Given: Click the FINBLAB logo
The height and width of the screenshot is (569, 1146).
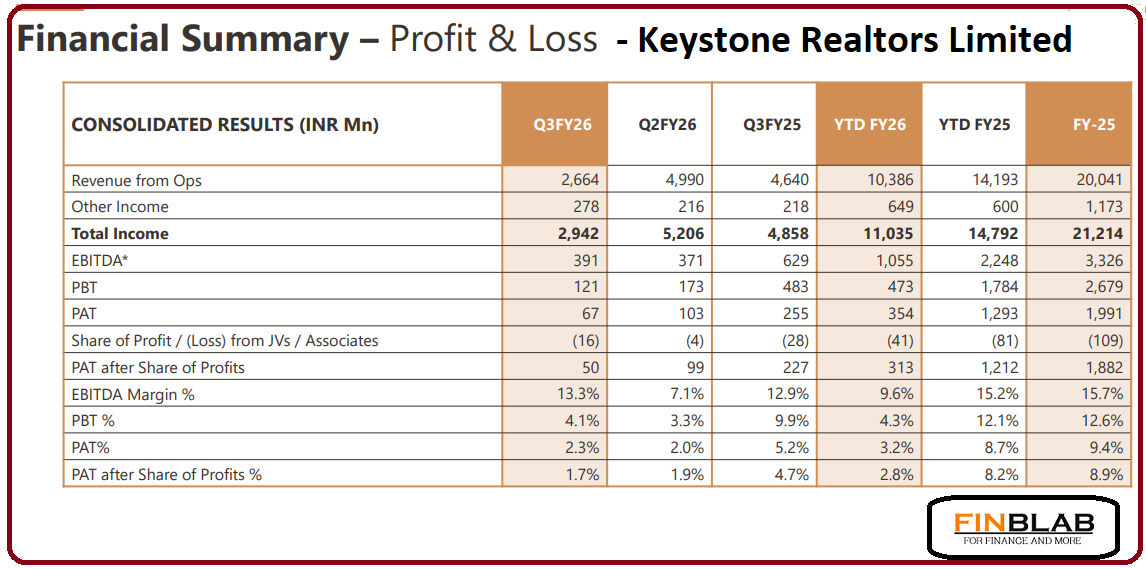Looking at the screenshot, I should 1023,527.
